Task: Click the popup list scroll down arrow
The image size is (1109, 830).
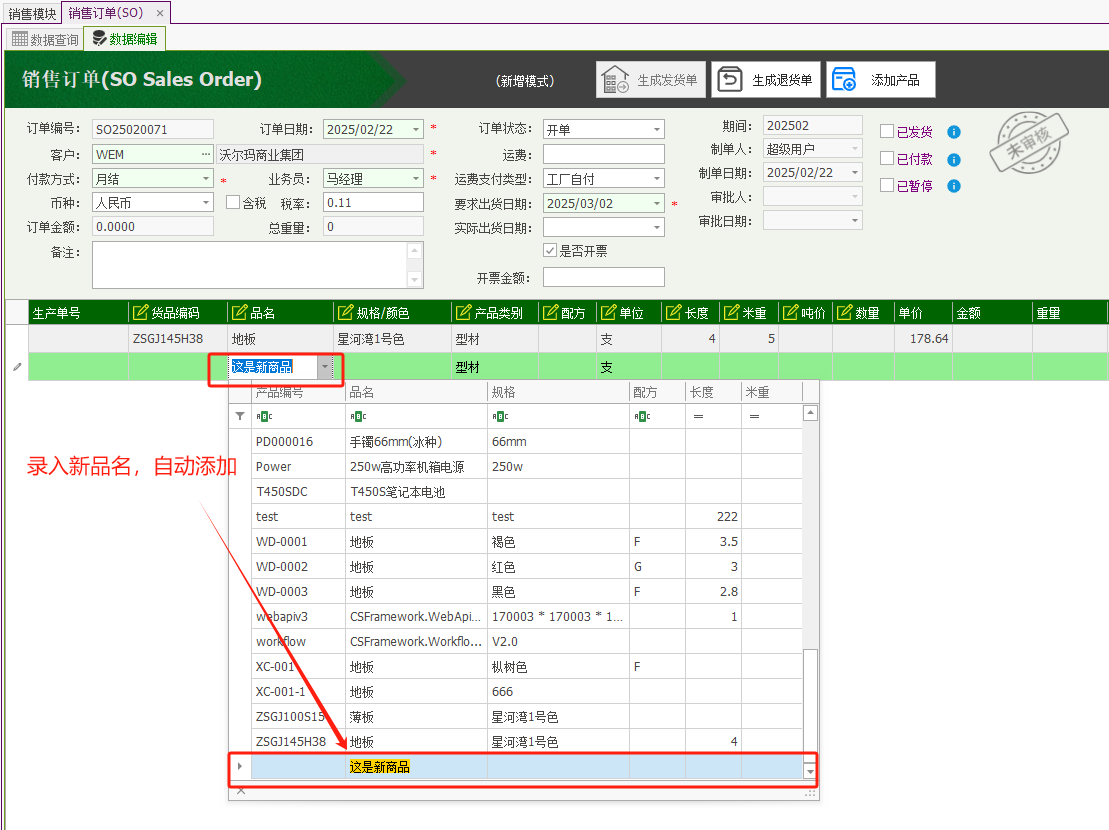Action: [x=811, y=772]
